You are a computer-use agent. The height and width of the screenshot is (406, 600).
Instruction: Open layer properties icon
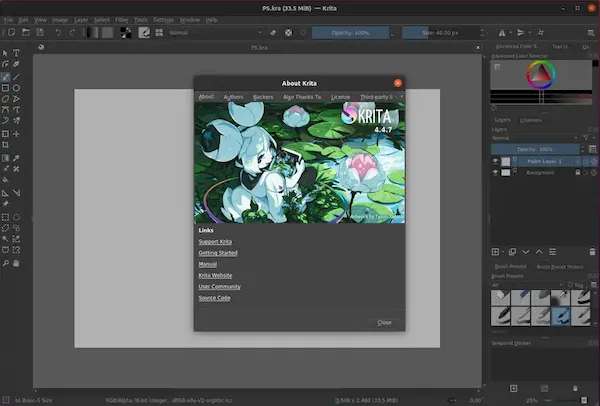[x=553, y=252]
